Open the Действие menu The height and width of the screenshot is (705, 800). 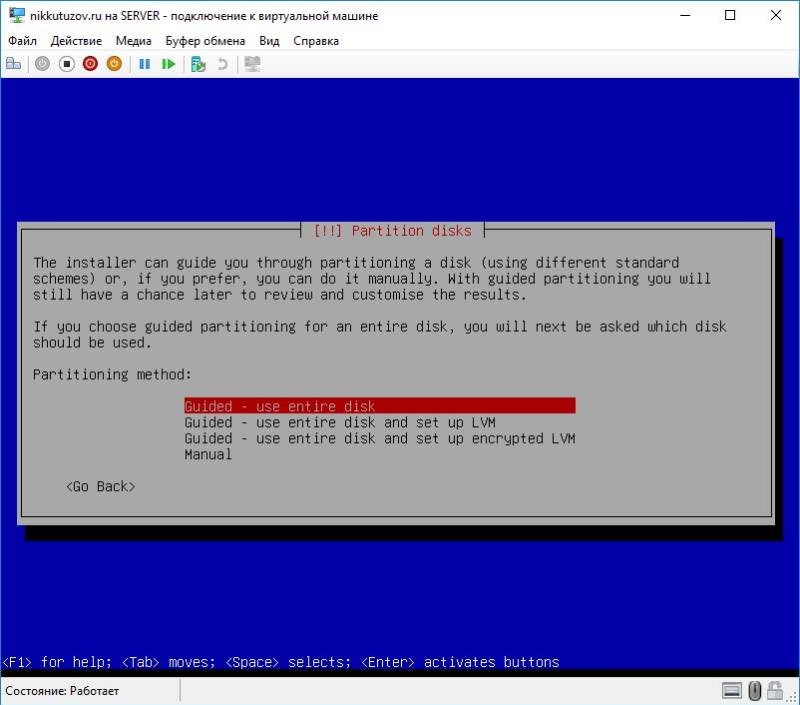[76, 41]
